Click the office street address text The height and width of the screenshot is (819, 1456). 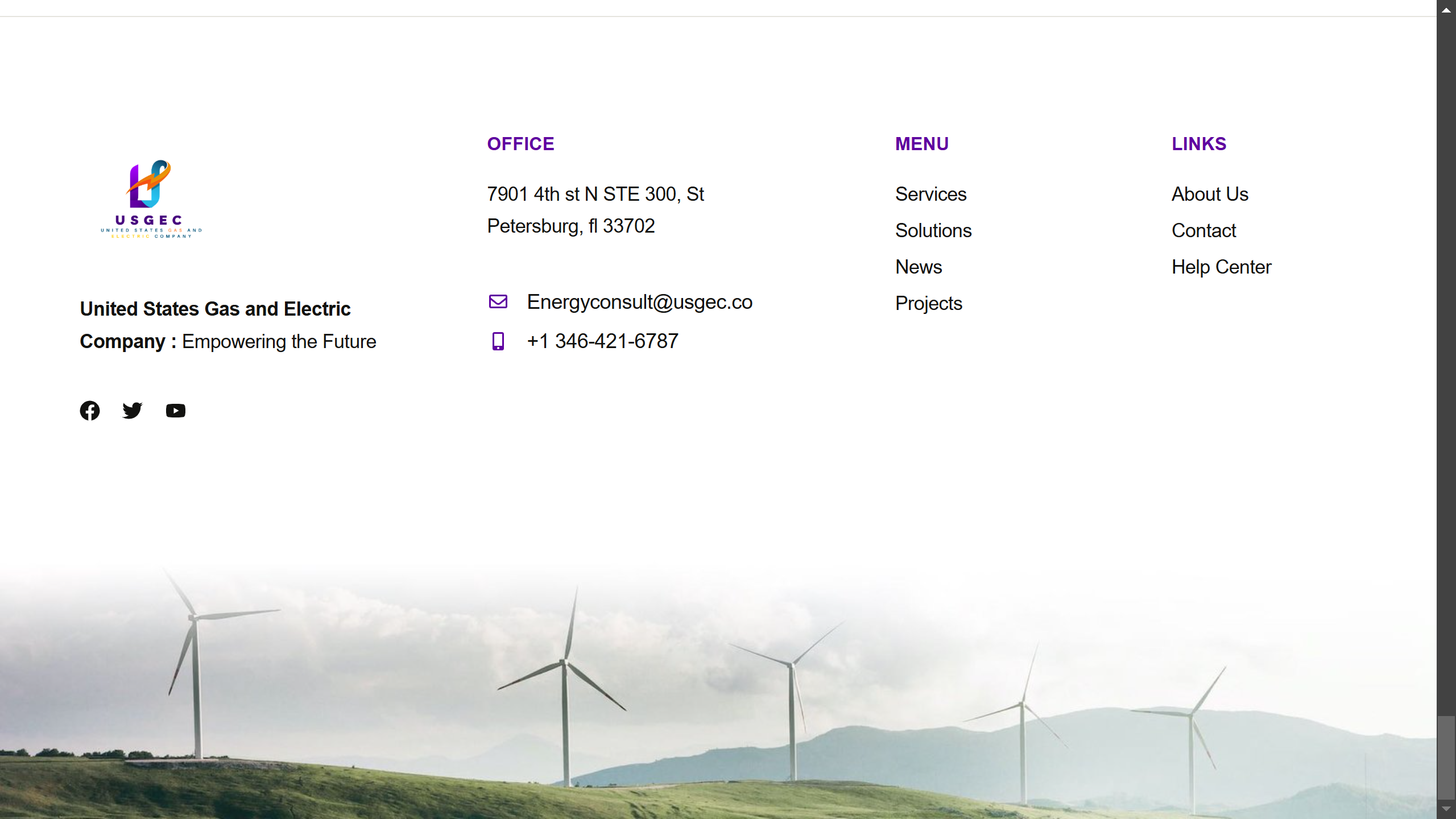[595, 210]
